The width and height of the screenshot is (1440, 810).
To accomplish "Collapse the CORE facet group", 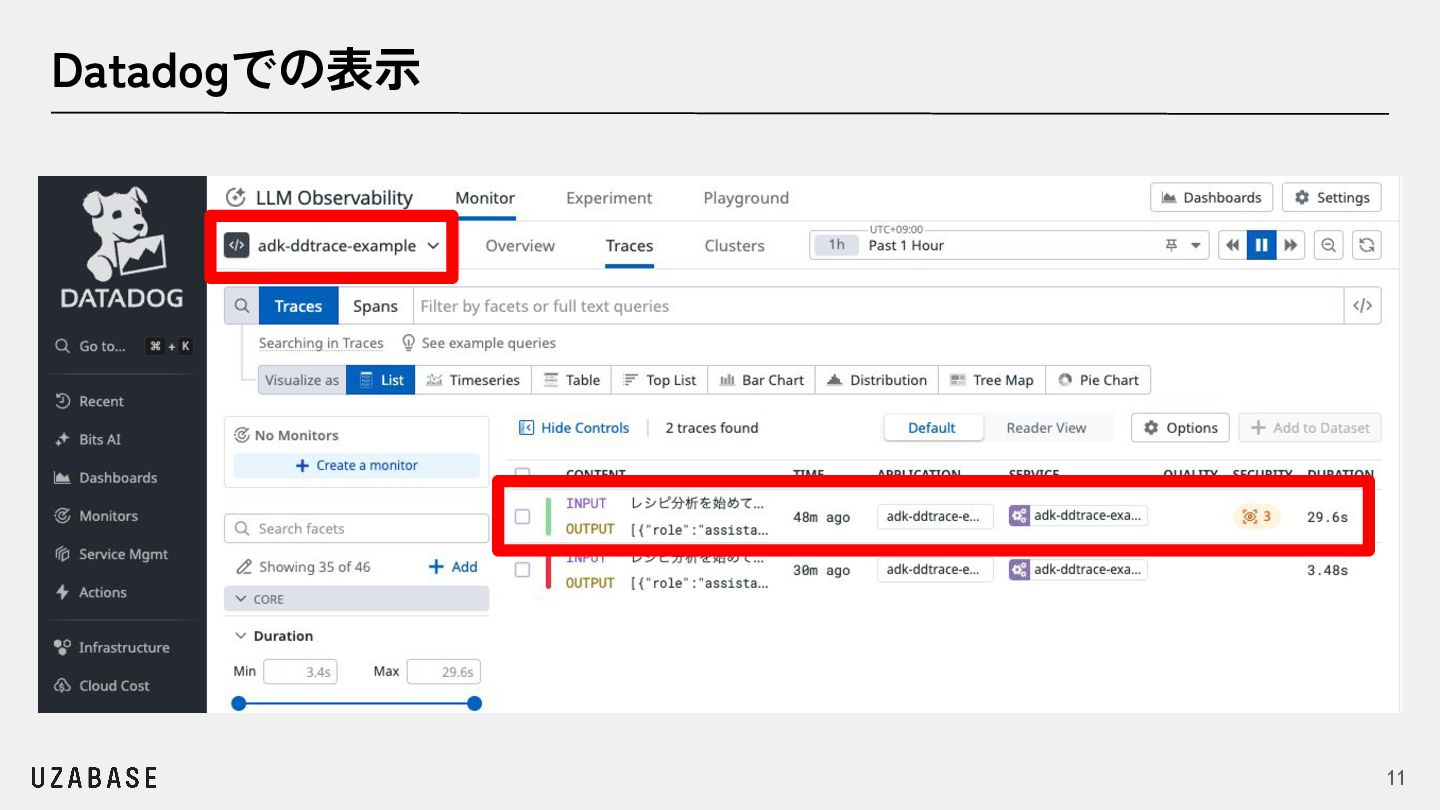I will coord(357,599).
